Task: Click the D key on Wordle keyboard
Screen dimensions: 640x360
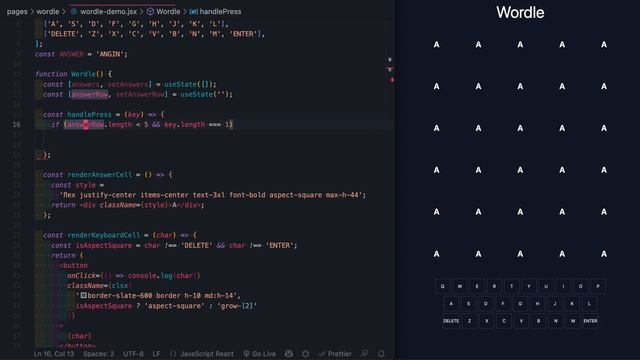Action: (x=486, y=304)
